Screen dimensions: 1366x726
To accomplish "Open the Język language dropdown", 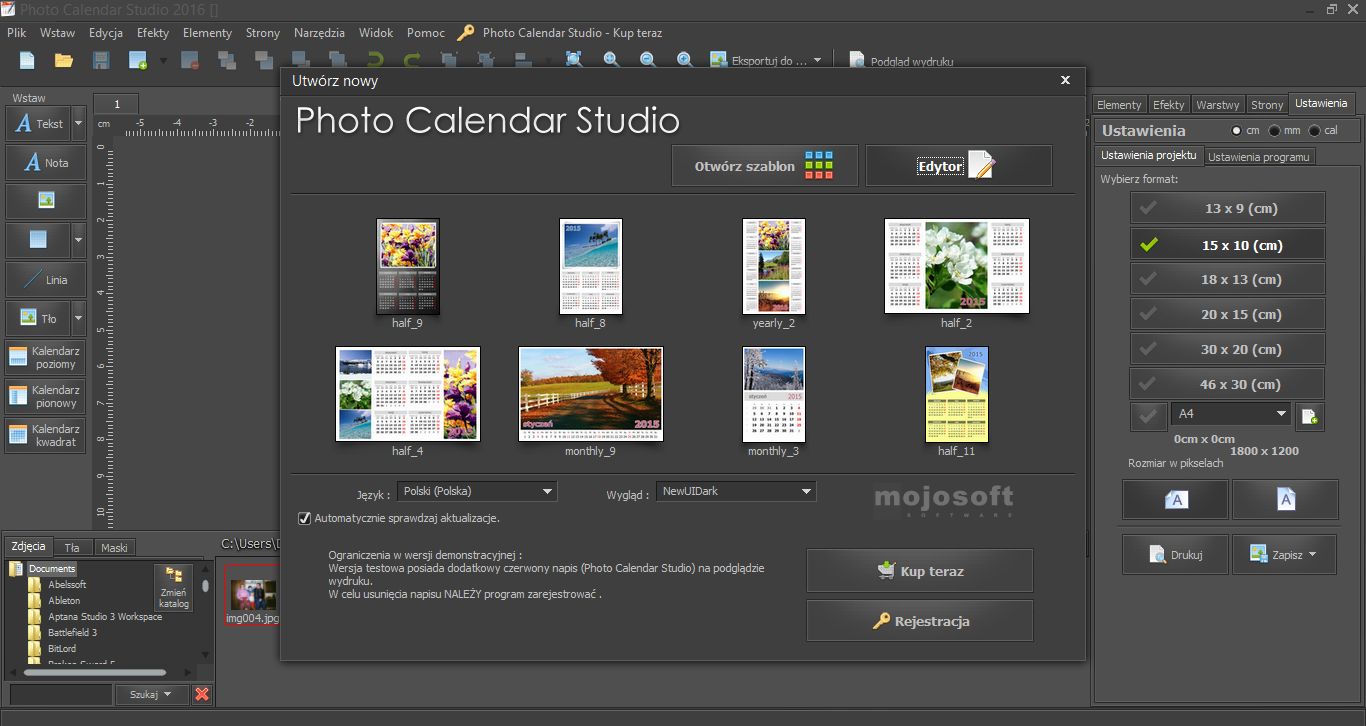I will tap(477, 491).
